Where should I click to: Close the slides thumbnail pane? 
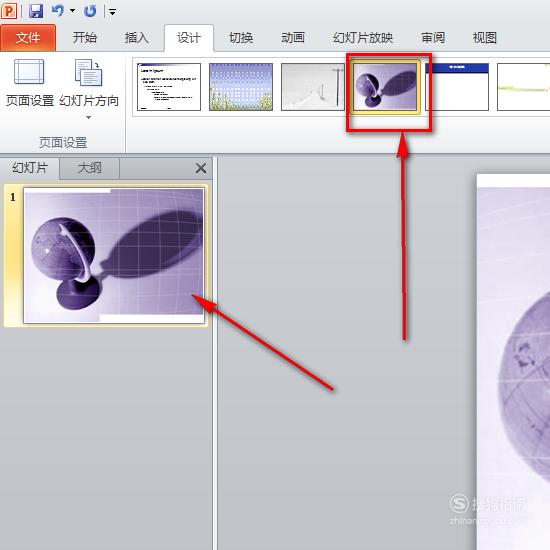(x=201, y=168)
